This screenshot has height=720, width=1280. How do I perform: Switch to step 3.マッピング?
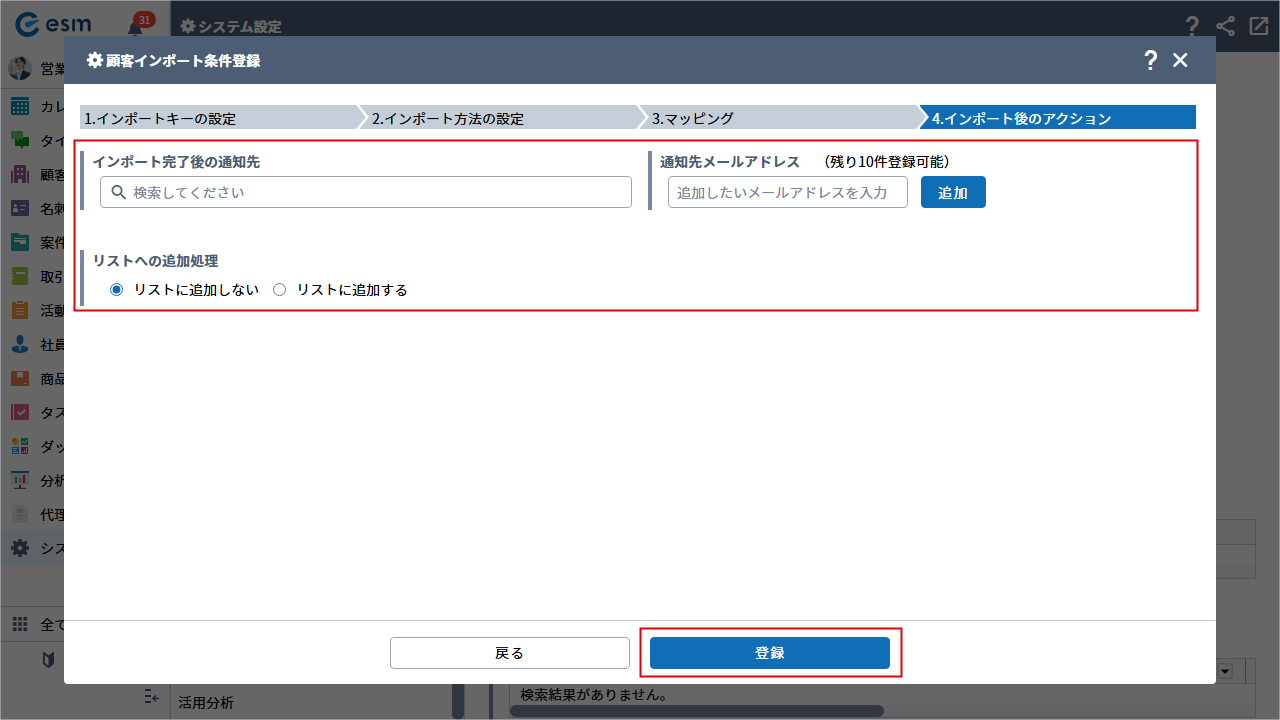[780, 118]
